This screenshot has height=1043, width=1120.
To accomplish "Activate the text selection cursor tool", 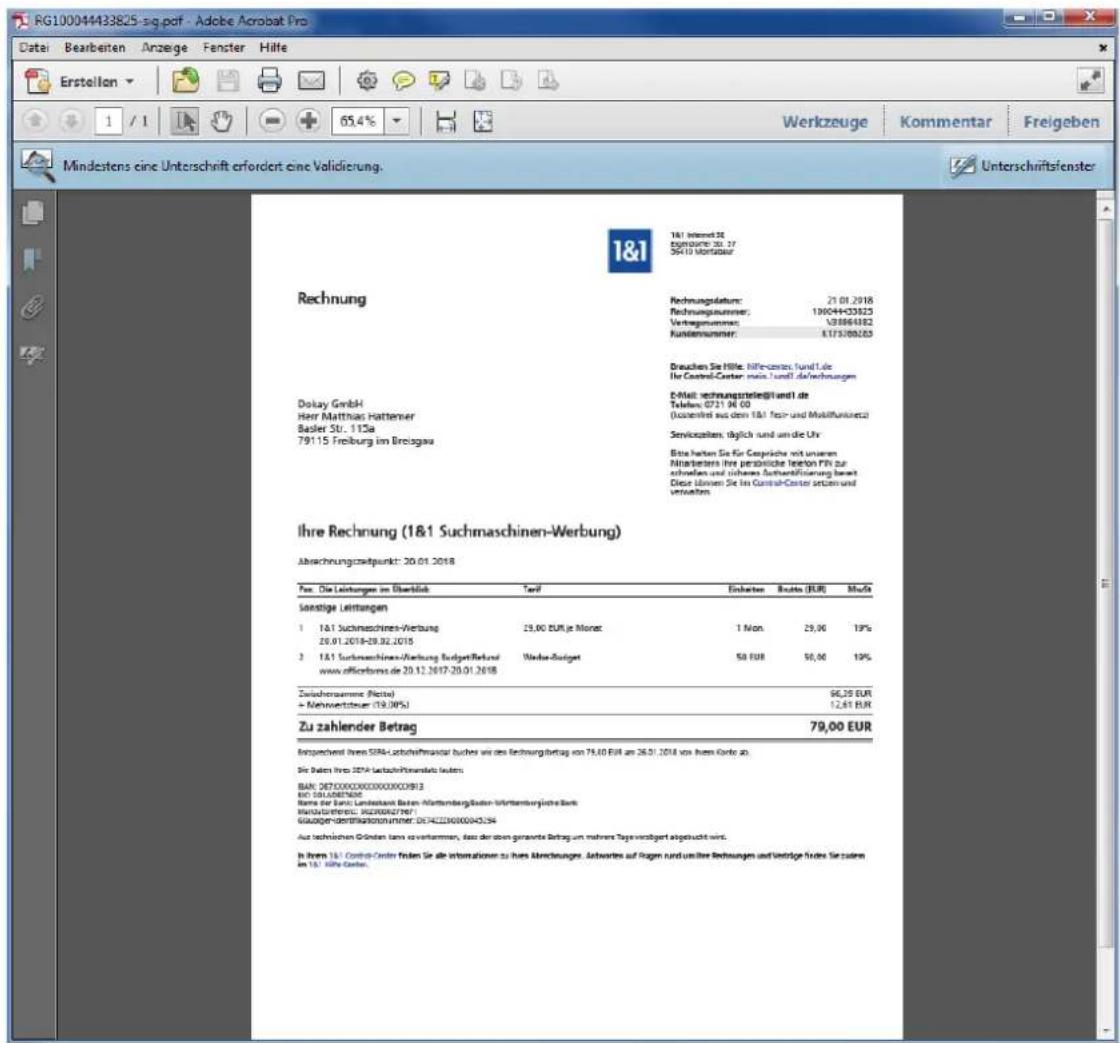I will click(x=185, y=121).
